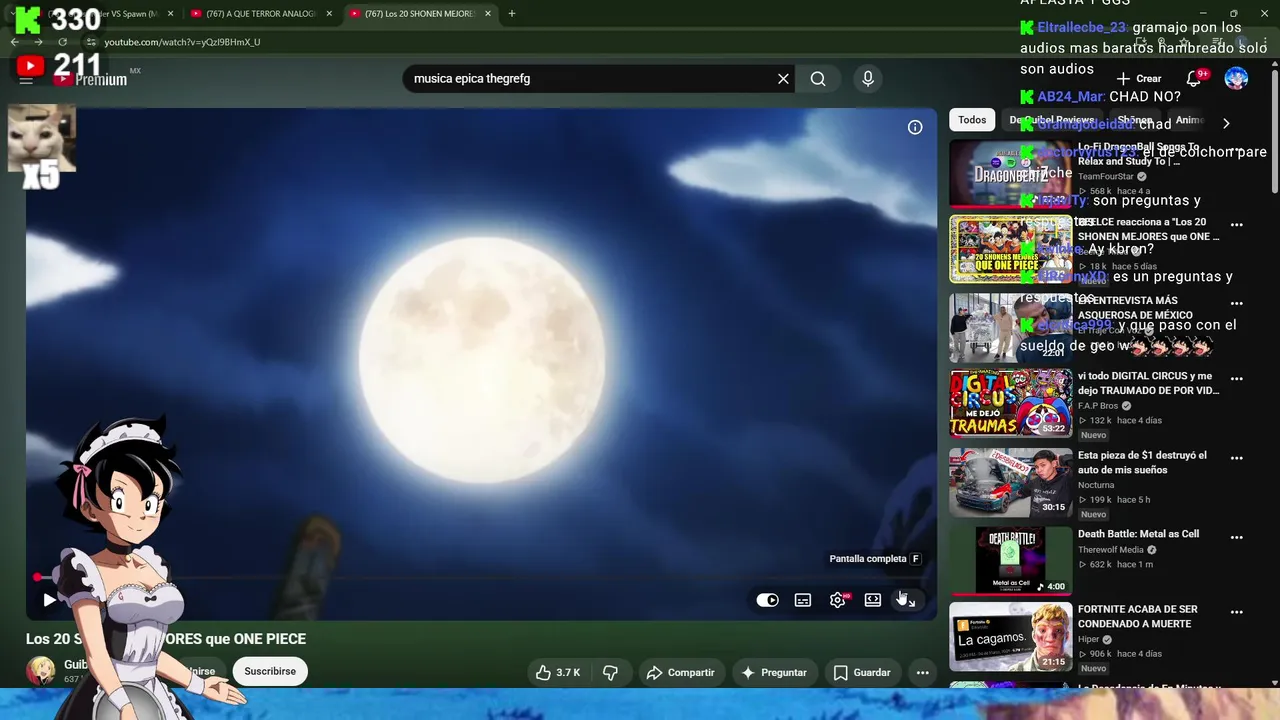
Task: Open options menu for Digital Circus video
Action: point(1237,379)
